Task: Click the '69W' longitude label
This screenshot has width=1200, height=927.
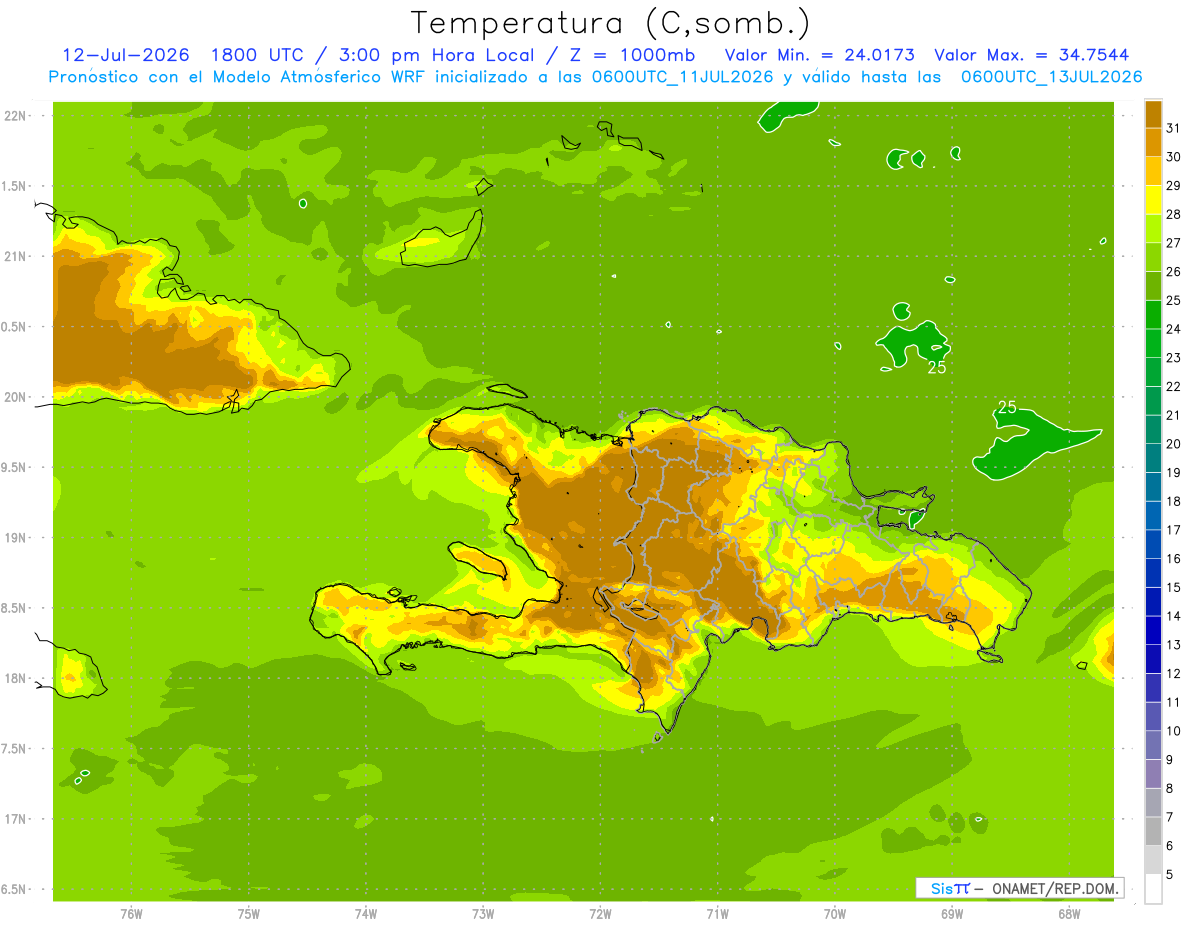Action: tap(952, 914)
